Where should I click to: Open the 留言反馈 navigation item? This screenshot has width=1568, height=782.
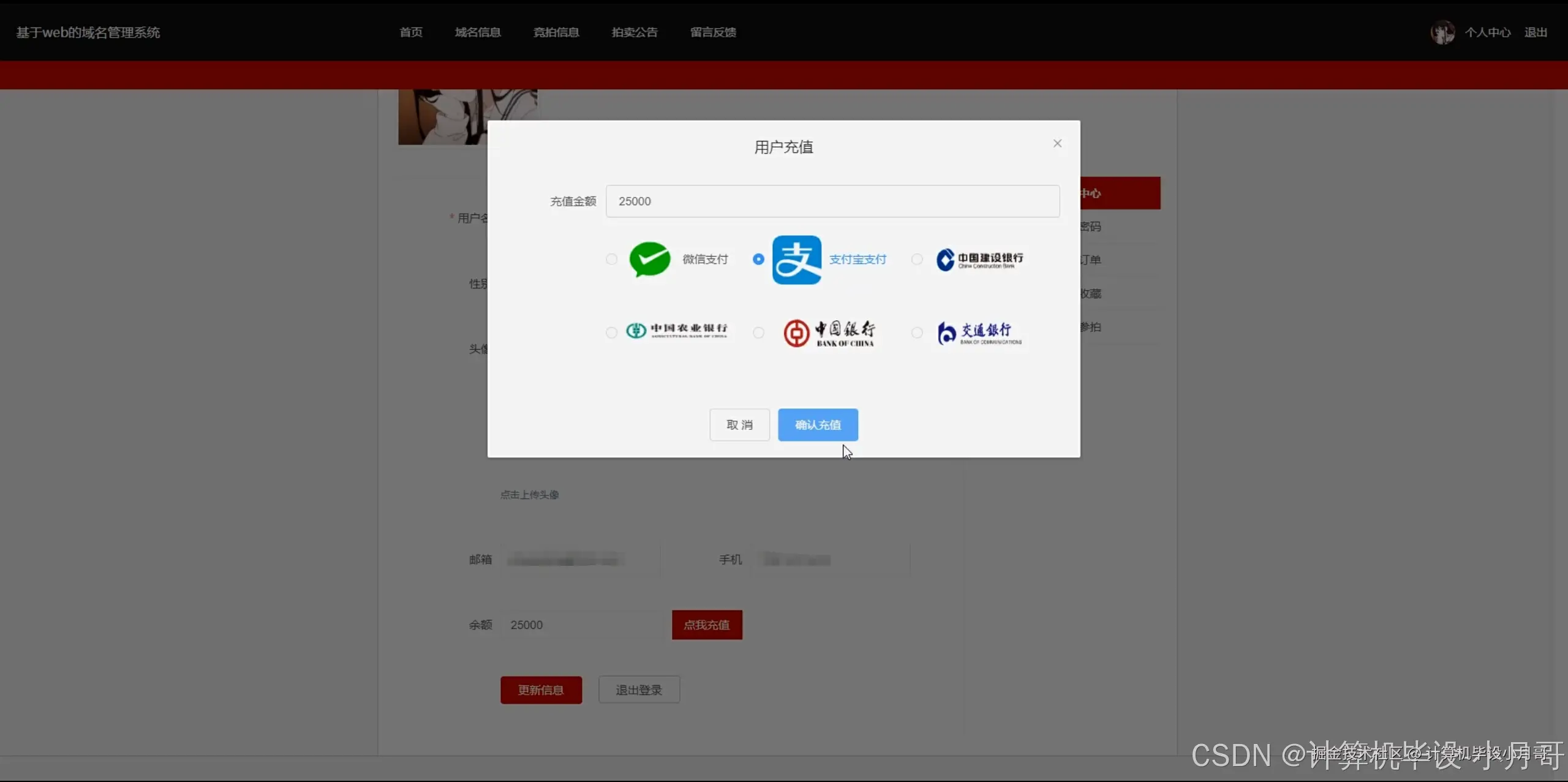coord(712,31)
